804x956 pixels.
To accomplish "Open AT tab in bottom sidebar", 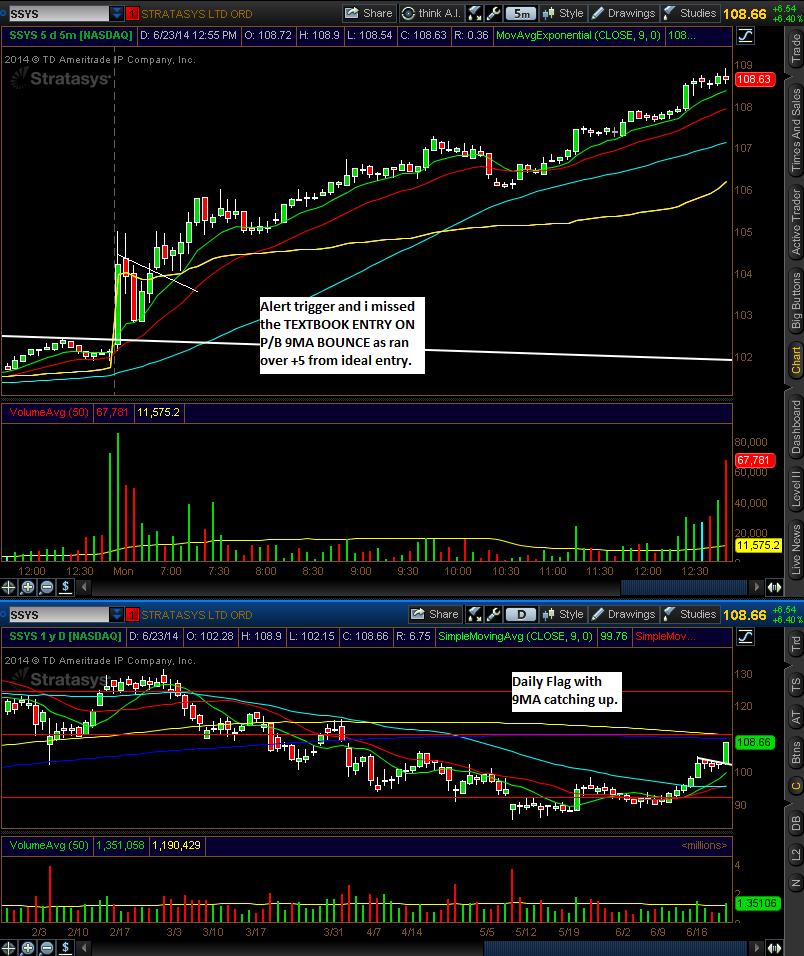I will tap(795, 718).
